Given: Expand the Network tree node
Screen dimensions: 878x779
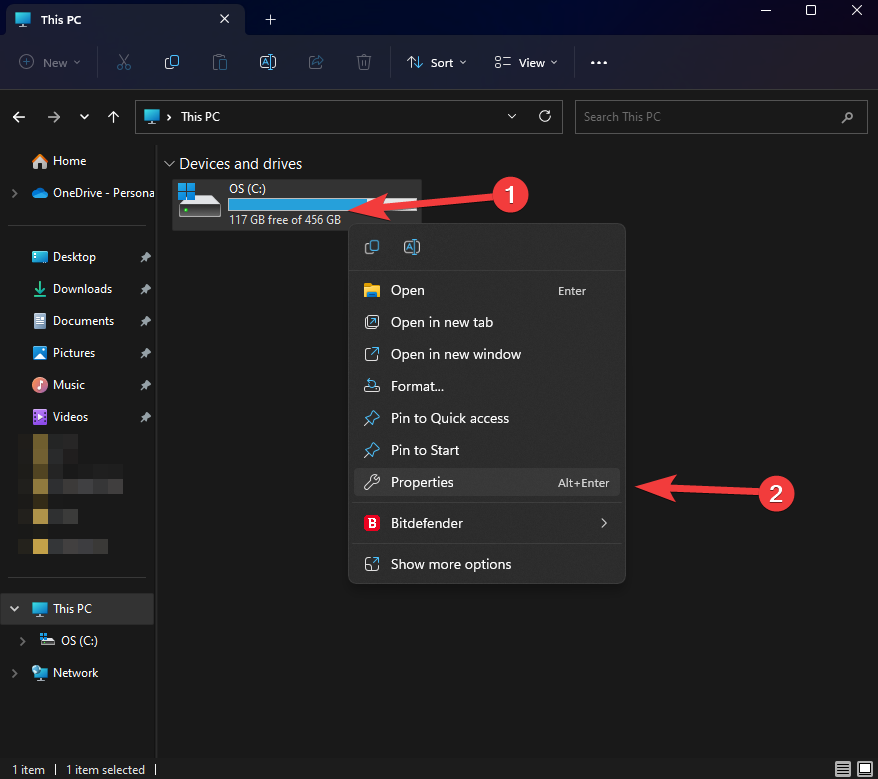Looking at the screenshot, I should (x=14, y=673).
